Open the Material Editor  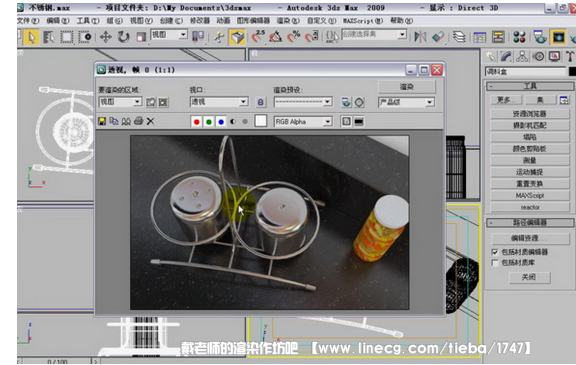point(519,37)
